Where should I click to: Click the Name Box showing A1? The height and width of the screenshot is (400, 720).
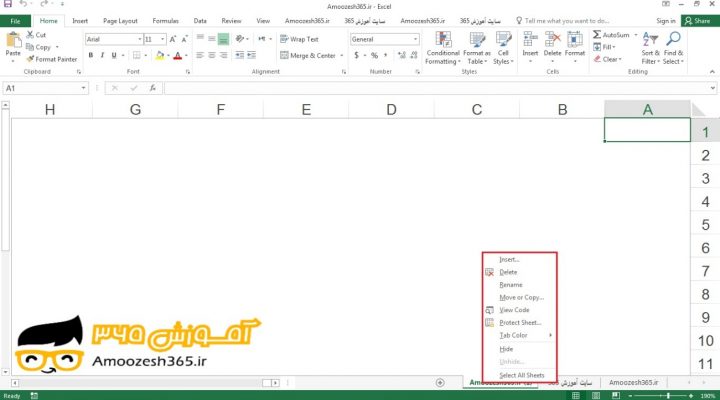45,88
